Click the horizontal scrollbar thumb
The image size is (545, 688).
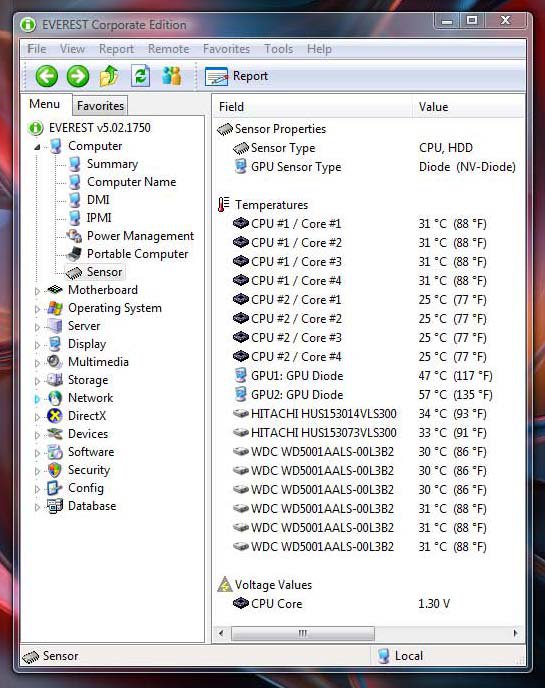click(x=303, y=633)
